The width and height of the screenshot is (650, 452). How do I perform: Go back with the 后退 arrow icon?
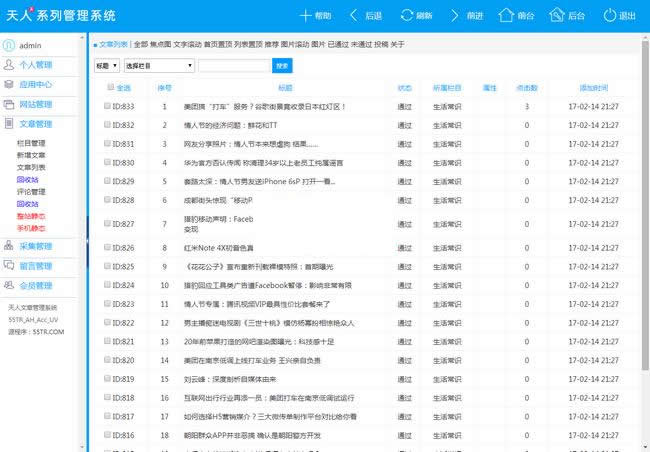pyautogui.click(x=354, y=16)
